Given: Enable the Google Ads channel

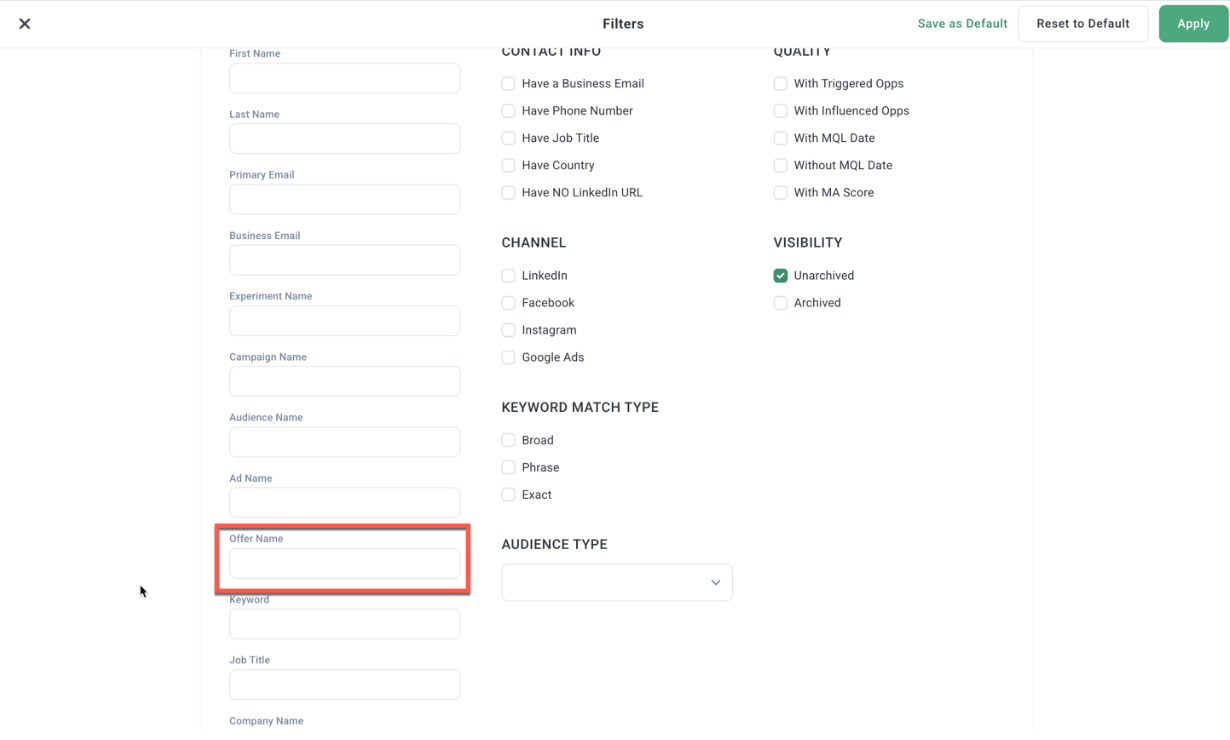Looking at the screenshot, I should point(508,357).
